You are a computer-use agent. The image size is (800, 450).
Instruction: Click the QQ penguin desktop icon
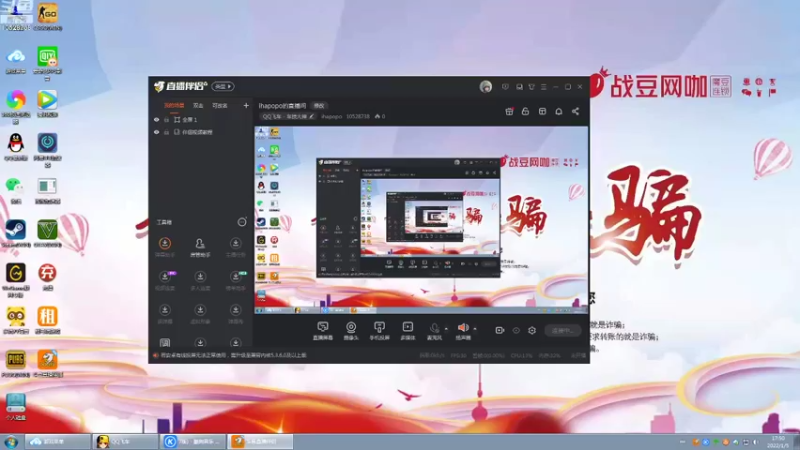click(x=16, y=147)
